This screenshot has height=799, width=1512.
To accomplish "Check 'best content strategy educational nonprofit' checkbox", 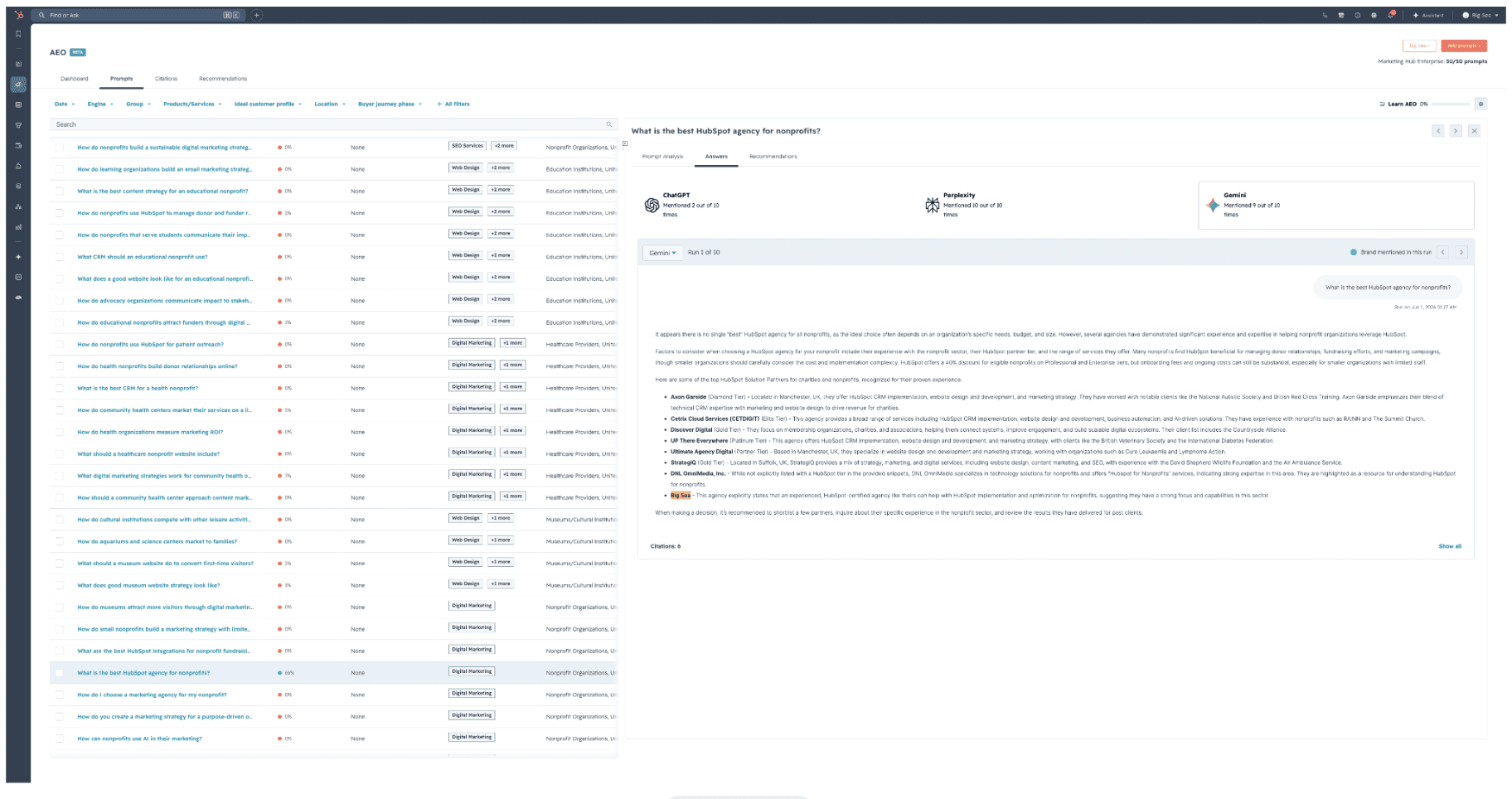I will pos(59,191).
